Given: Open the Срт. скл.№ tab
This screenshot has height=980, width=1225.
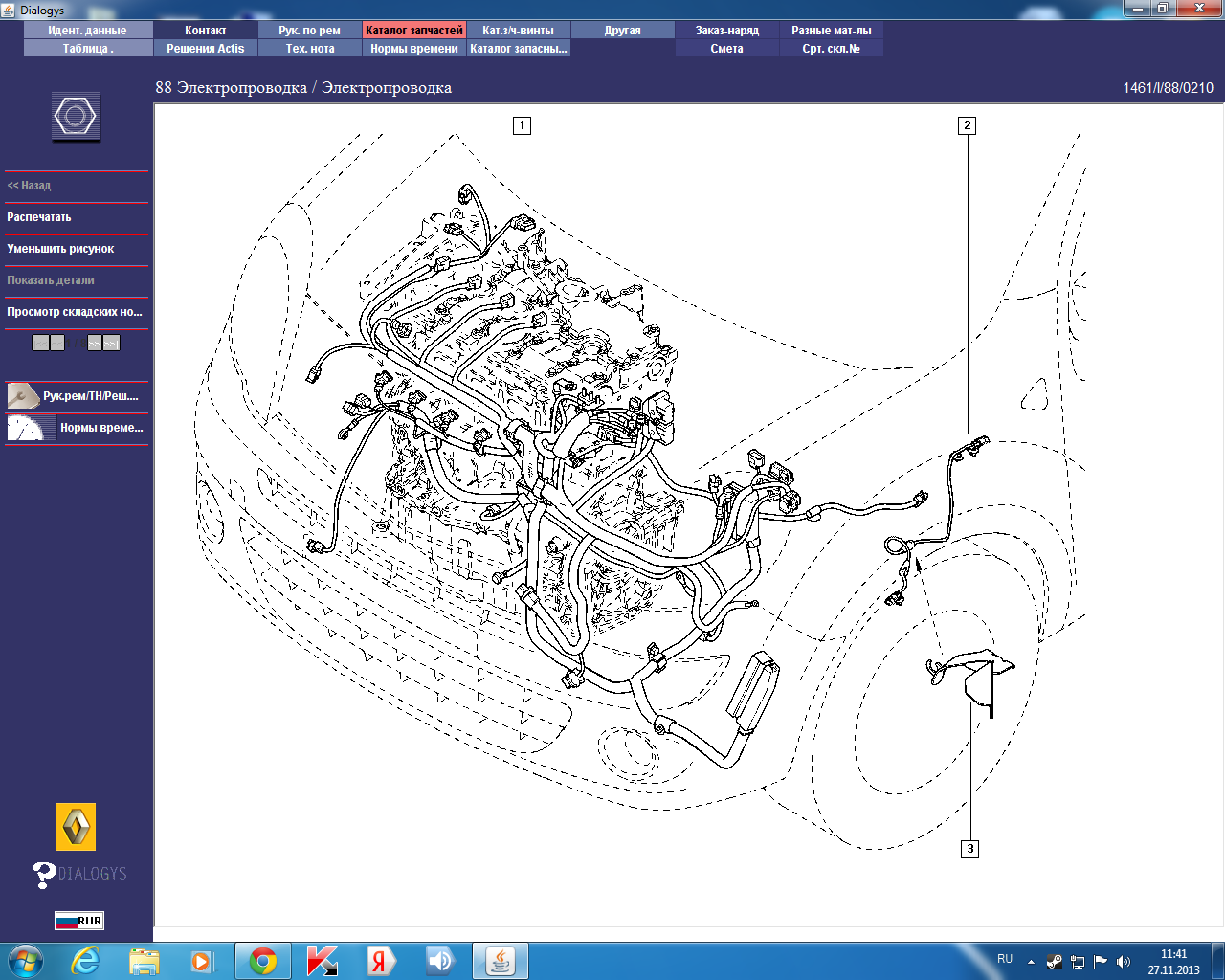Looking at the screenshot, I should pos(832,49).
